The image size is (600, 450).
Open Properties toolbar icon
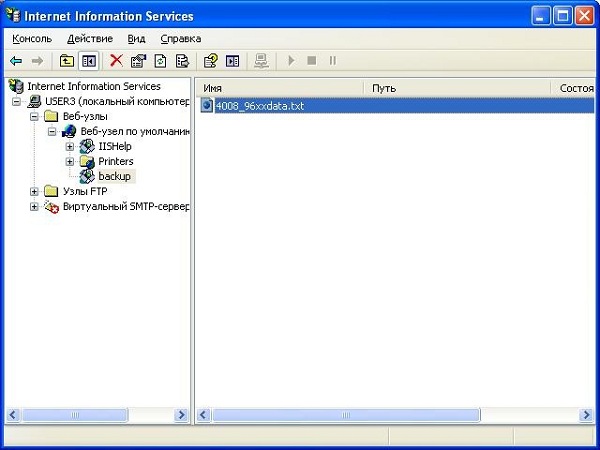[138, 61]
